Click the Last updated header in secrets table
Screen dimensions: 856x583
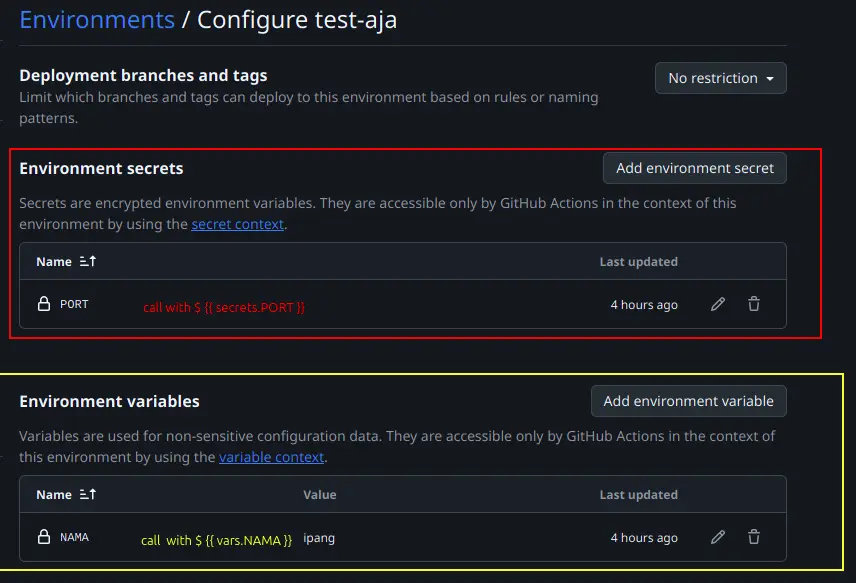(639, 261)
